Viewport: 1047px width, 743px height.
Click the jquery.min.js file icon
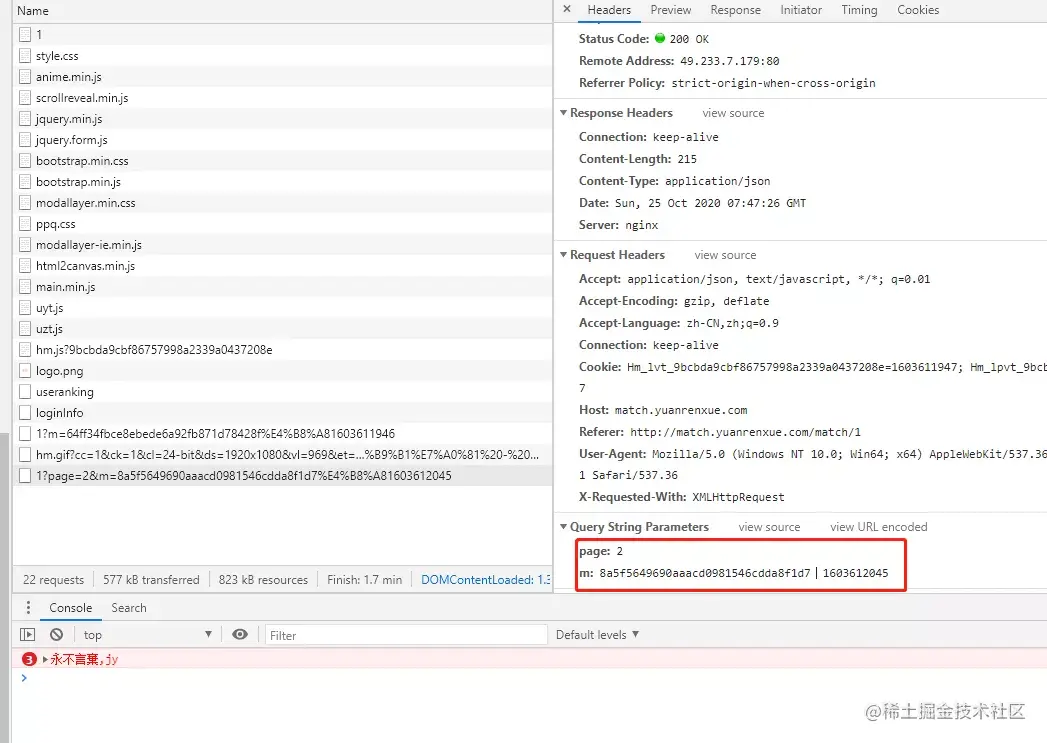tap(25, 119)
